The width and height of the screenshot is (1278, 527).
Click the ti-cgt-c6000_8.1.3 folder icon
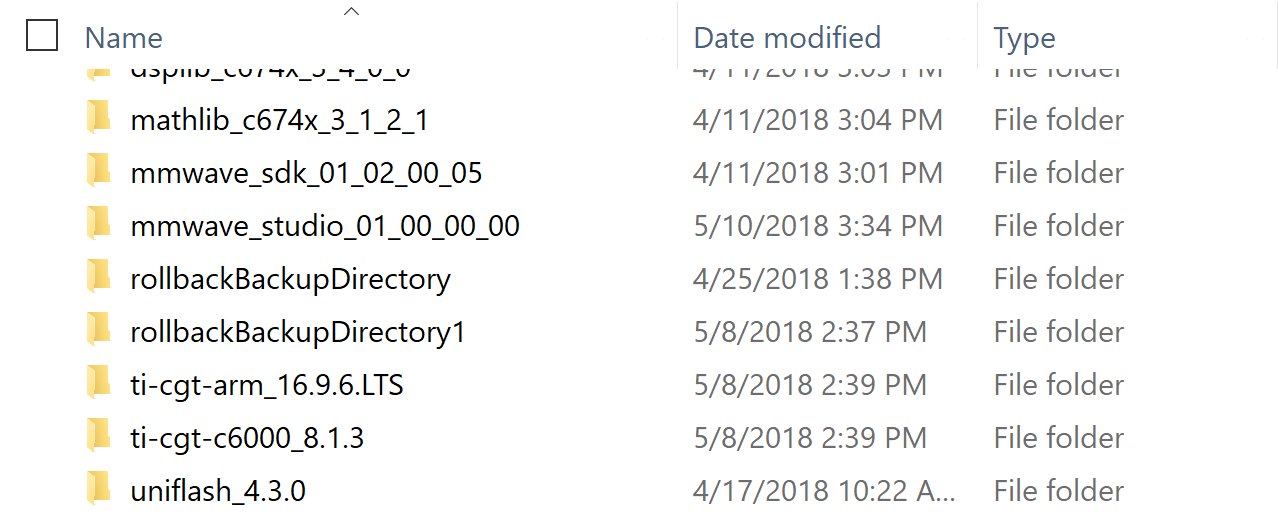point(98,438)
